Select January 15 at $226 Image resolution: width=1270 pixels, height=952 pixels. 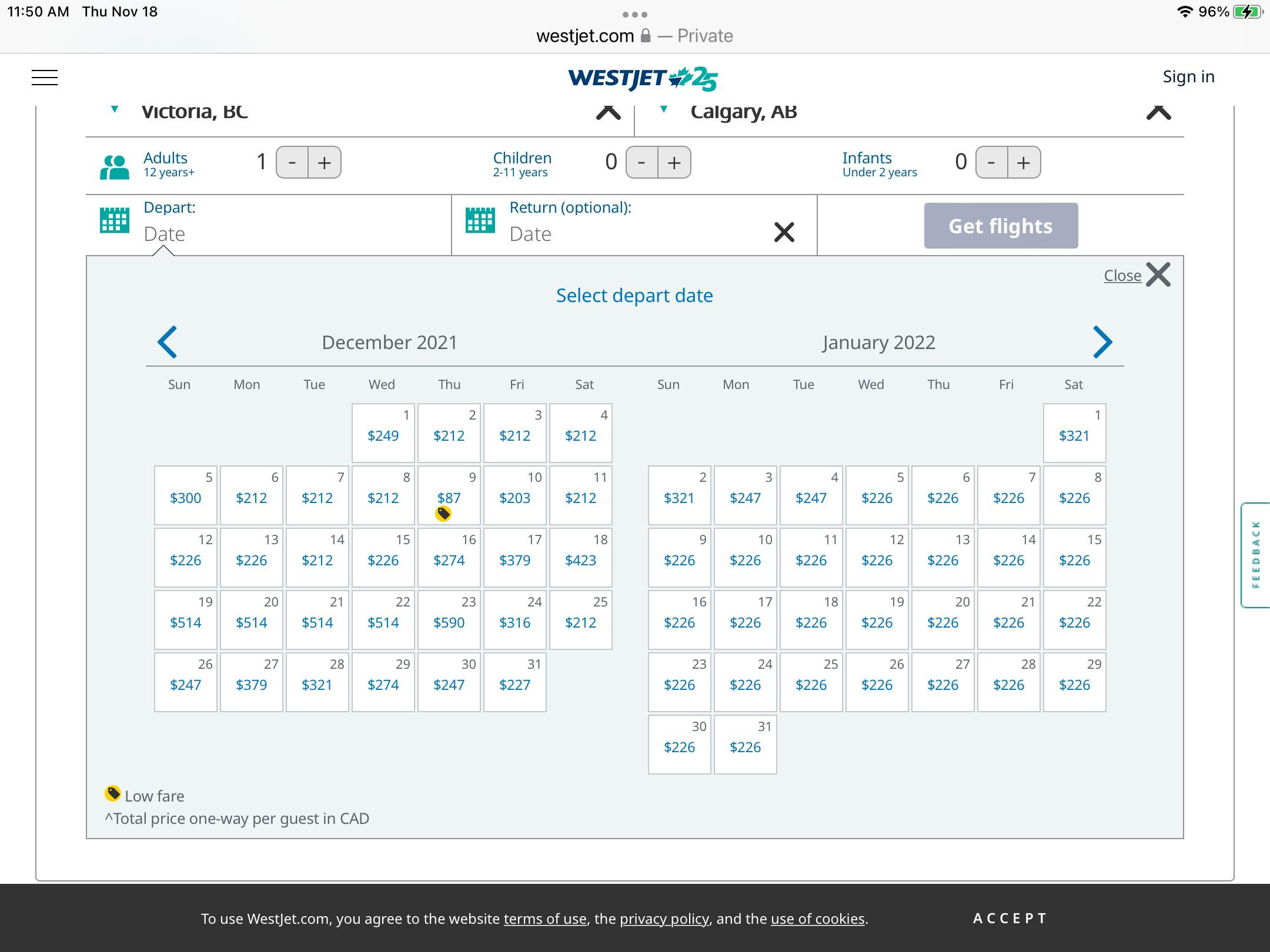[1075, 558]
